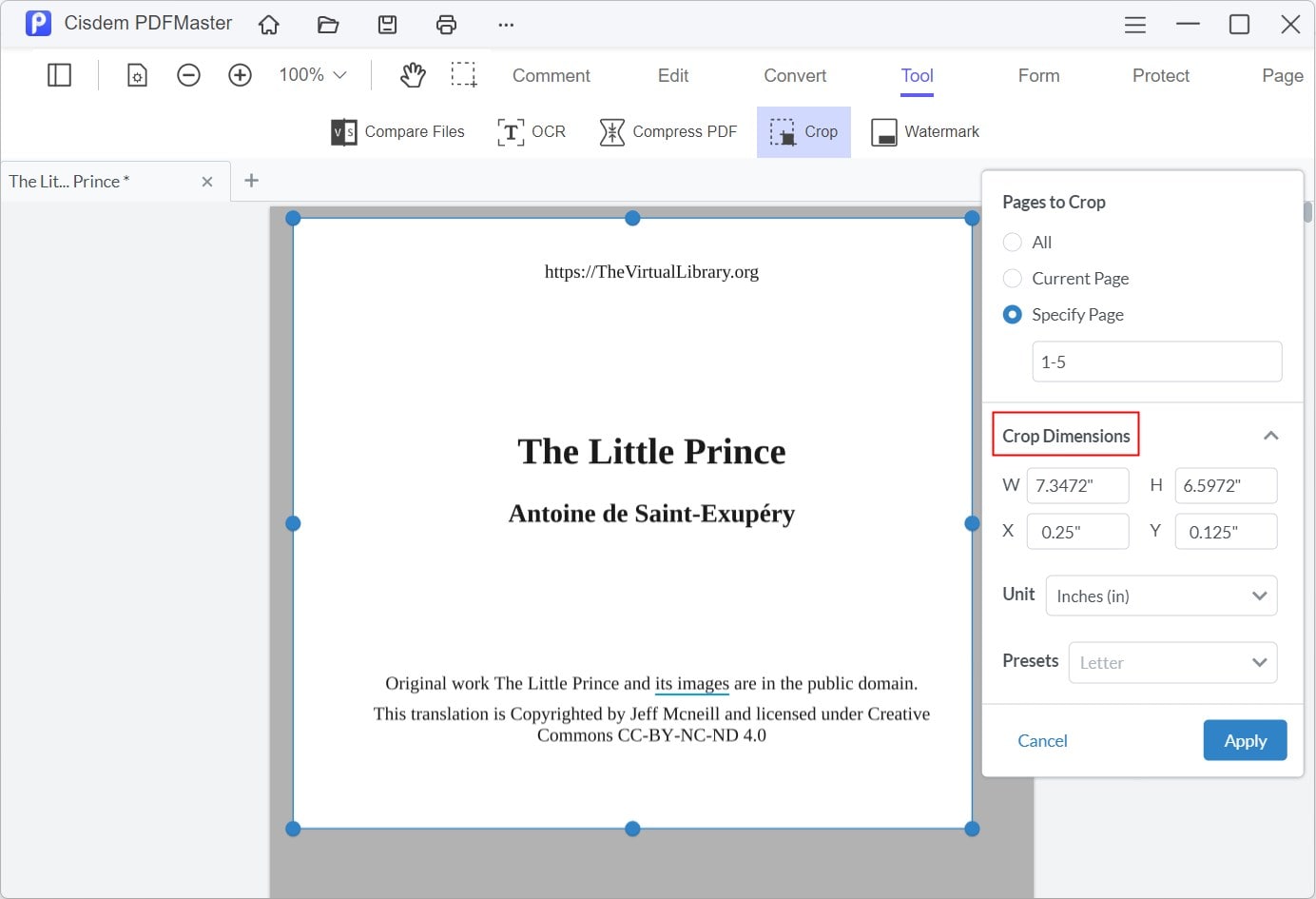Toggle the sidebar panel icon
Viewport: 1316px width, 899px height.
tap(59, 75)
